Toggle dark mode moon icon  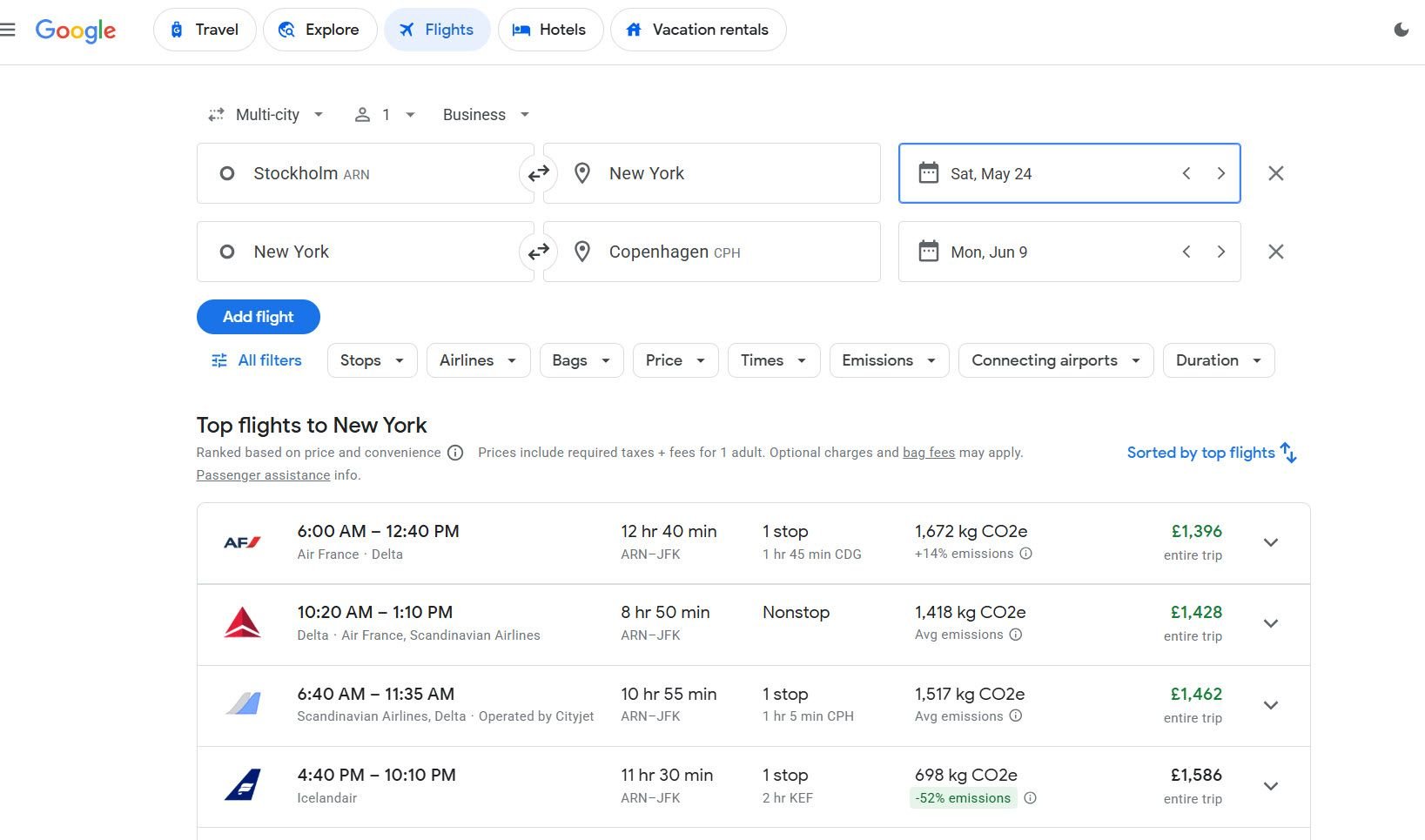click(1401, 30)
